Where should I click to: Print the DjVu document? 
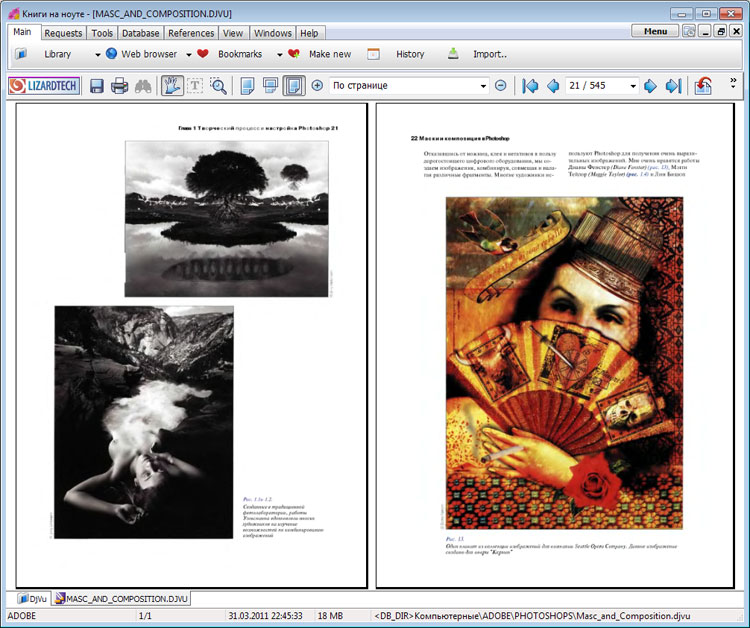click(x=120, y=86)
